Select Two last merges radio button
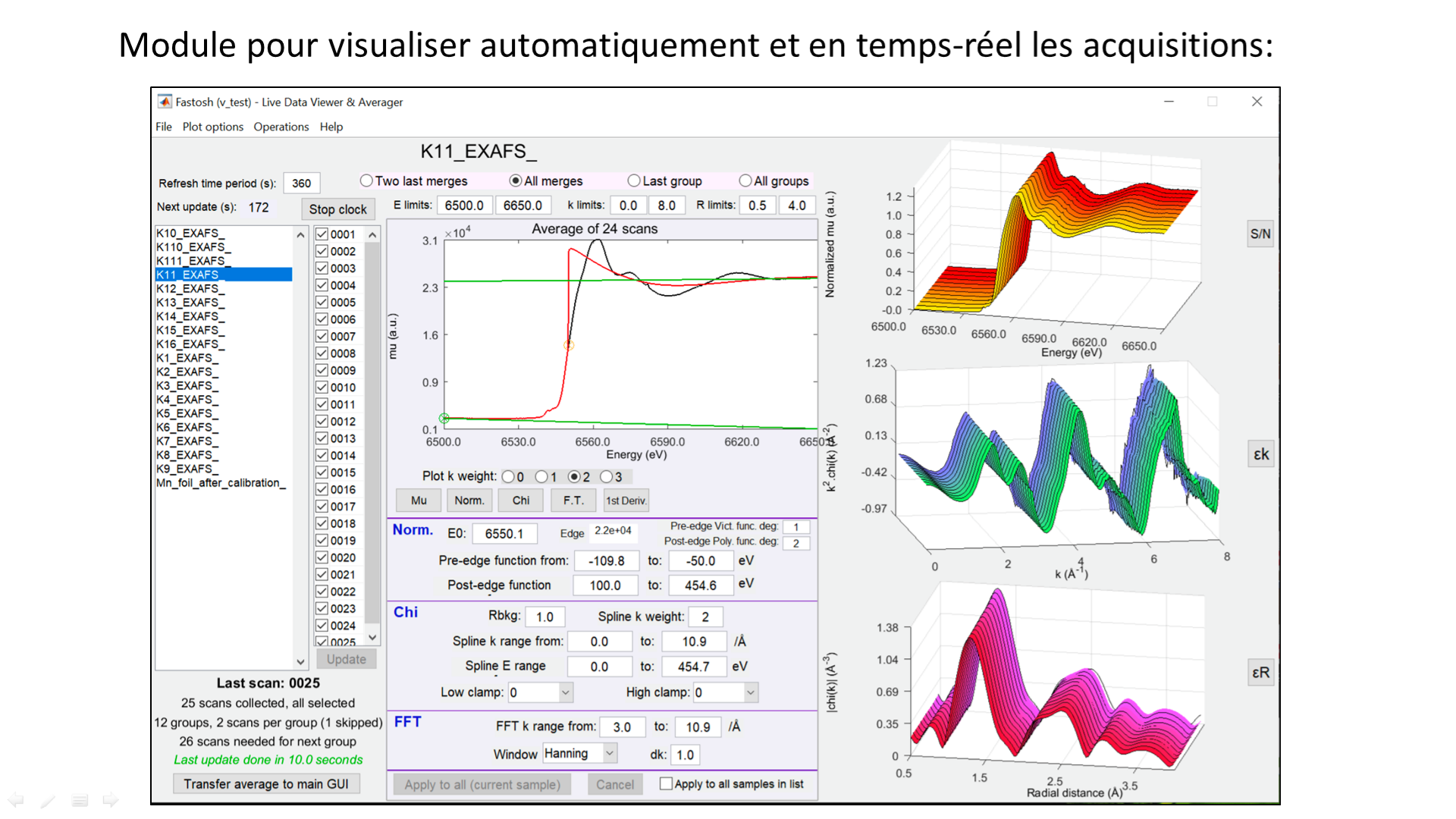The image size is (1456, 819). point(367,180)
